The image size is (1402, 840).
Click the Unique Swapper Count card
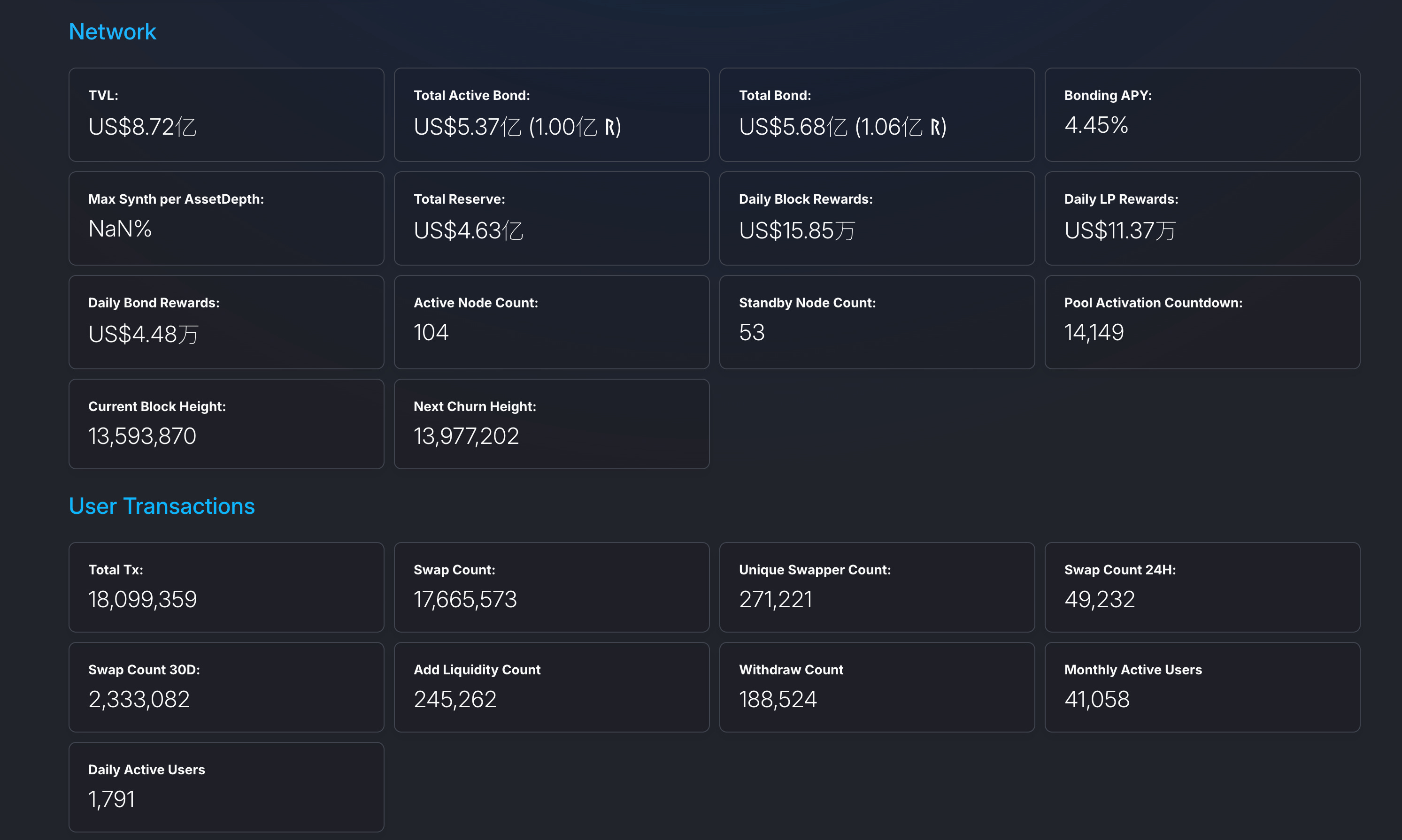click(877, 587)
